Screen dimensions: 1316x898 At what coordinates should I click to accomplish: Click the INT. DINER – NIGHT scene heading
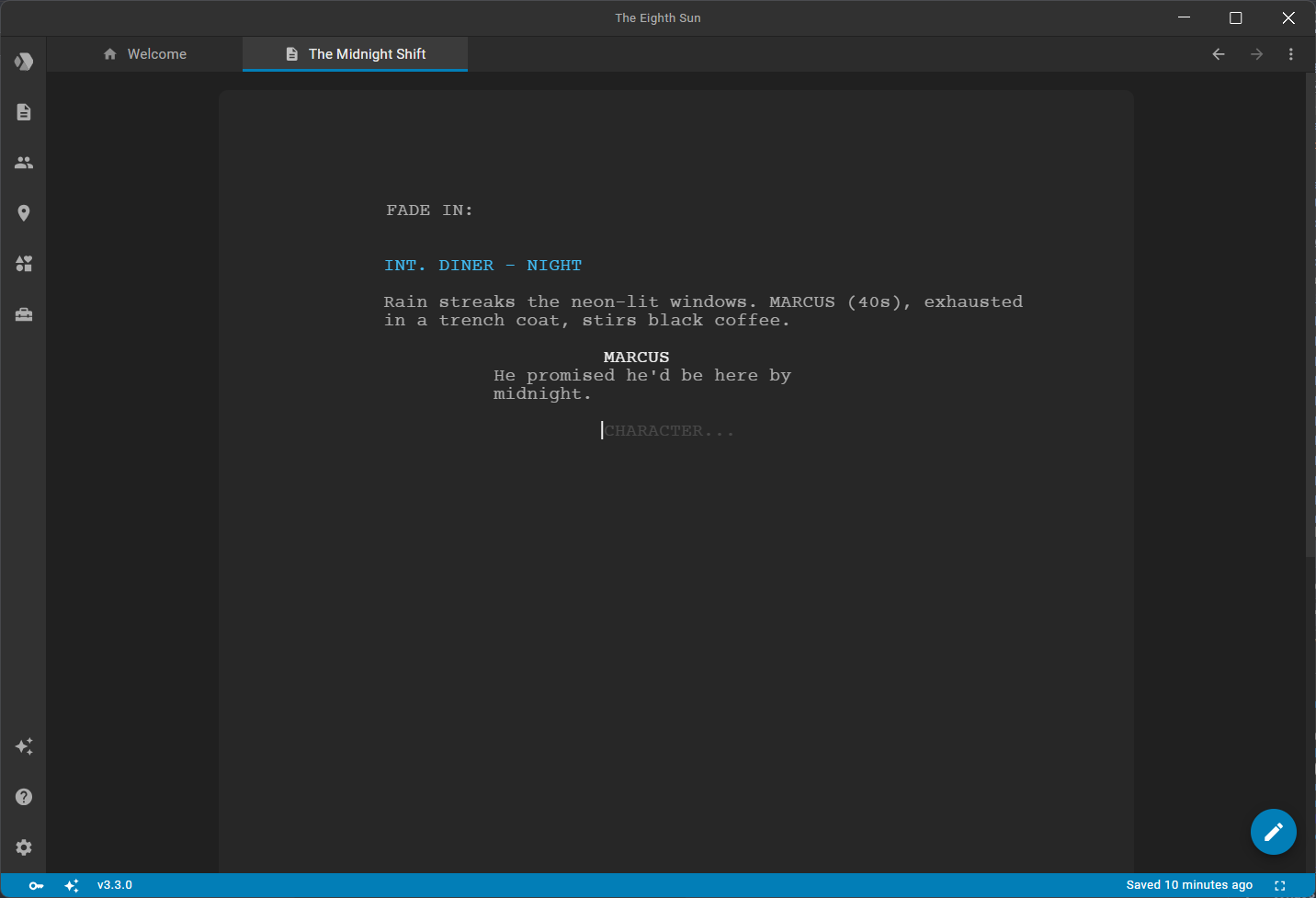pyautogui.click(x=482, y=266)
